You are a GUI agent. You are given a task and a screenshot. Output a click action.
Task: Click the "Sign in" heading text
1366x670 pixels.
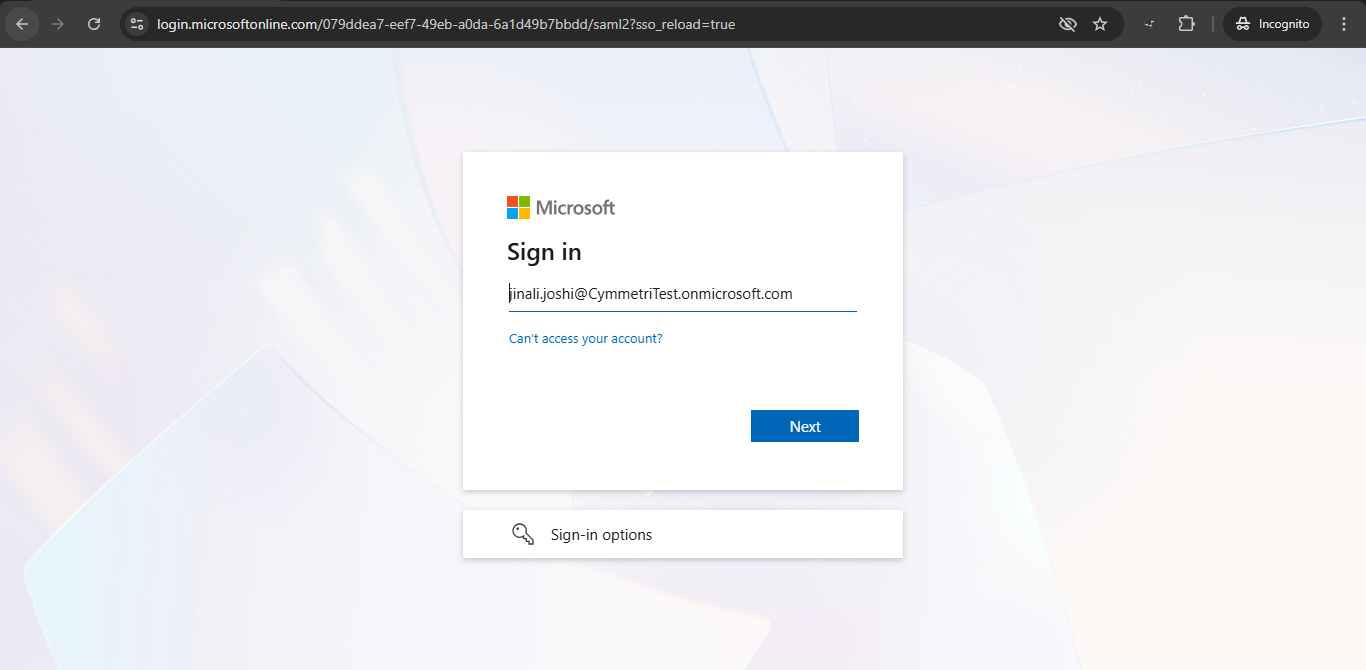point(544,252)
